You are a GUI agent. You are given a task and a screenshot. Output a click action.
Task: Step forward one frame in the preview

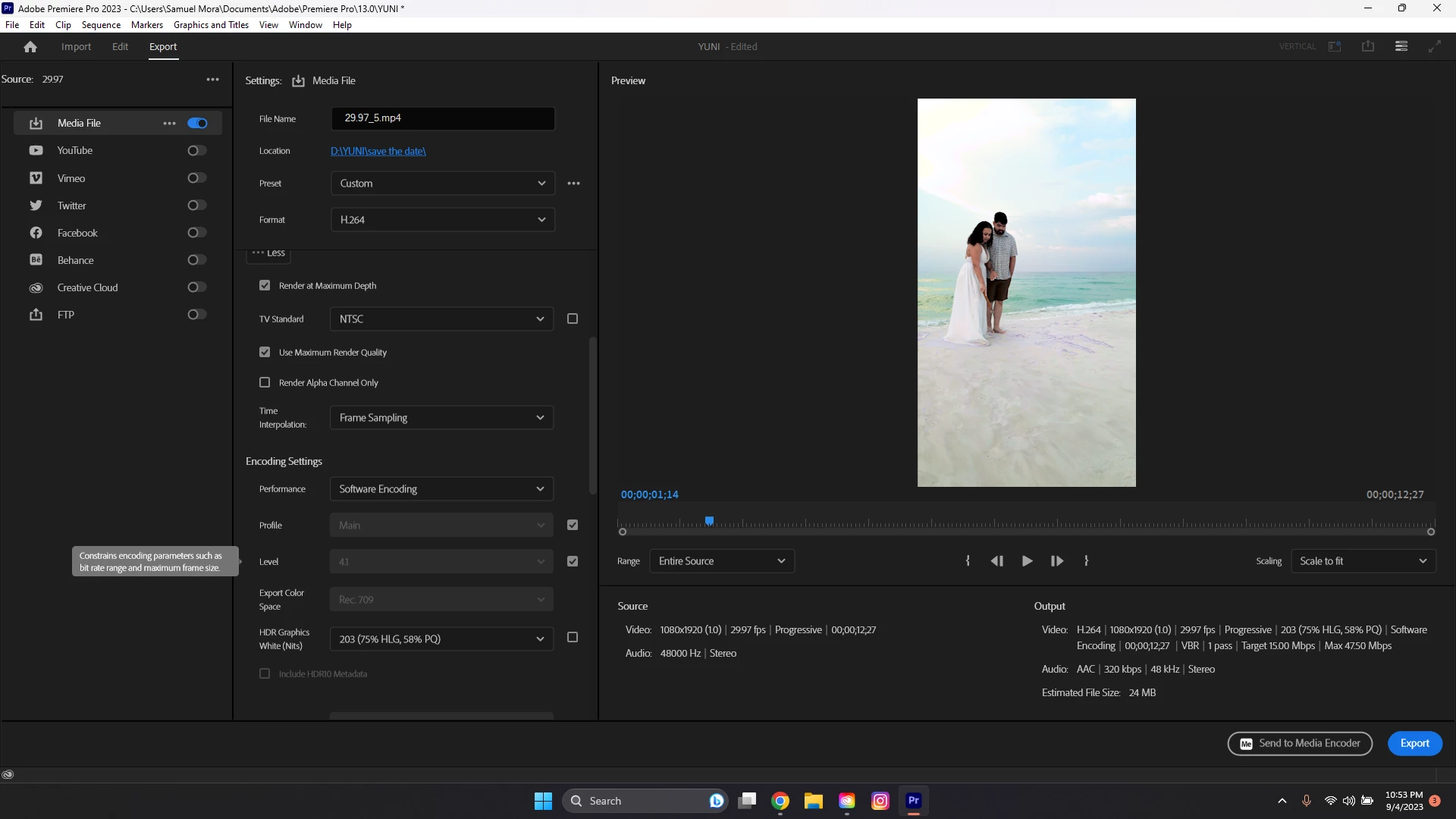[x=1056, y=561]
